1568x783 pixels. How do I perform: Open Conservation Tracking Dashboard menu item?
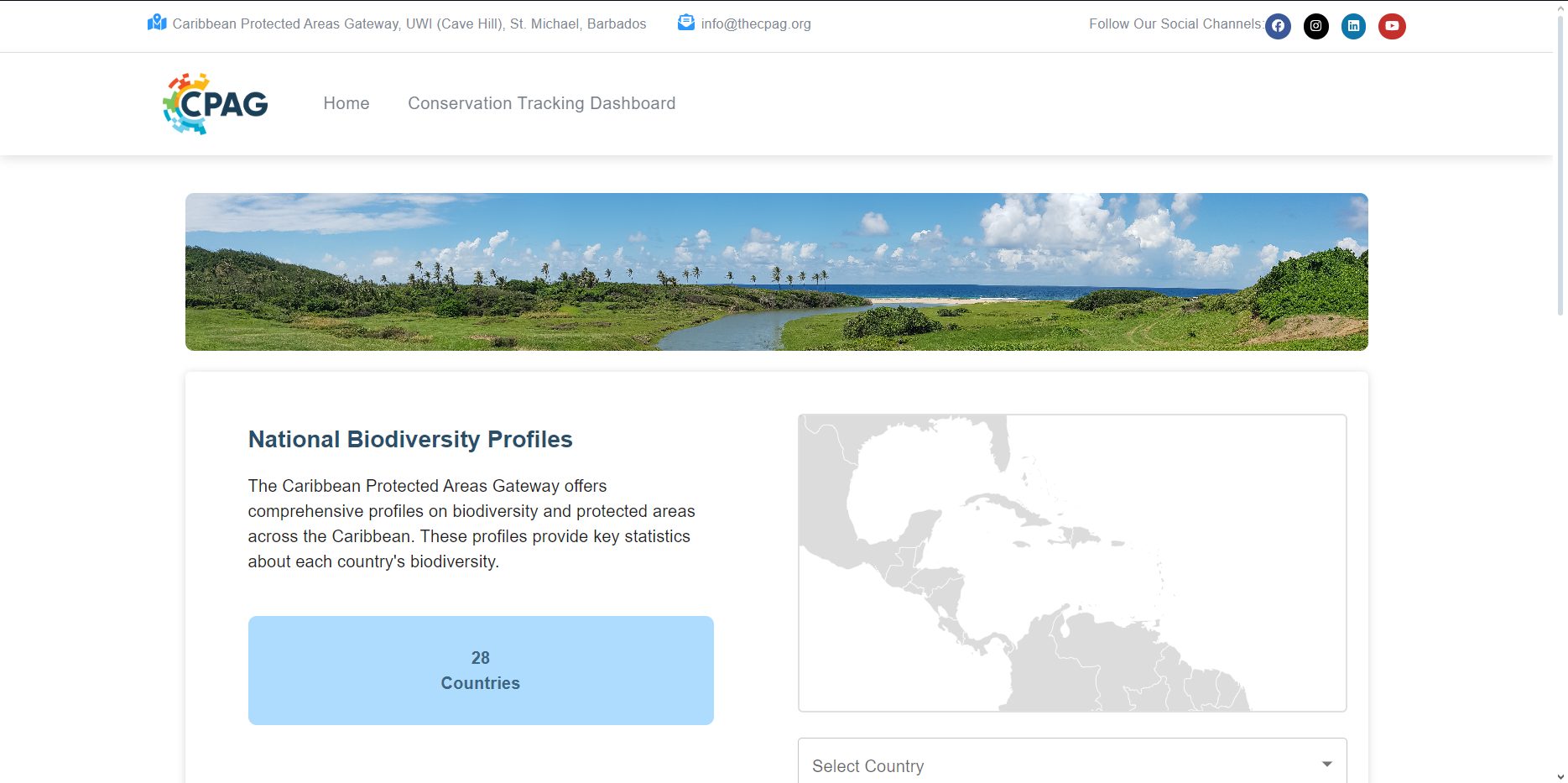pos(542,103)
